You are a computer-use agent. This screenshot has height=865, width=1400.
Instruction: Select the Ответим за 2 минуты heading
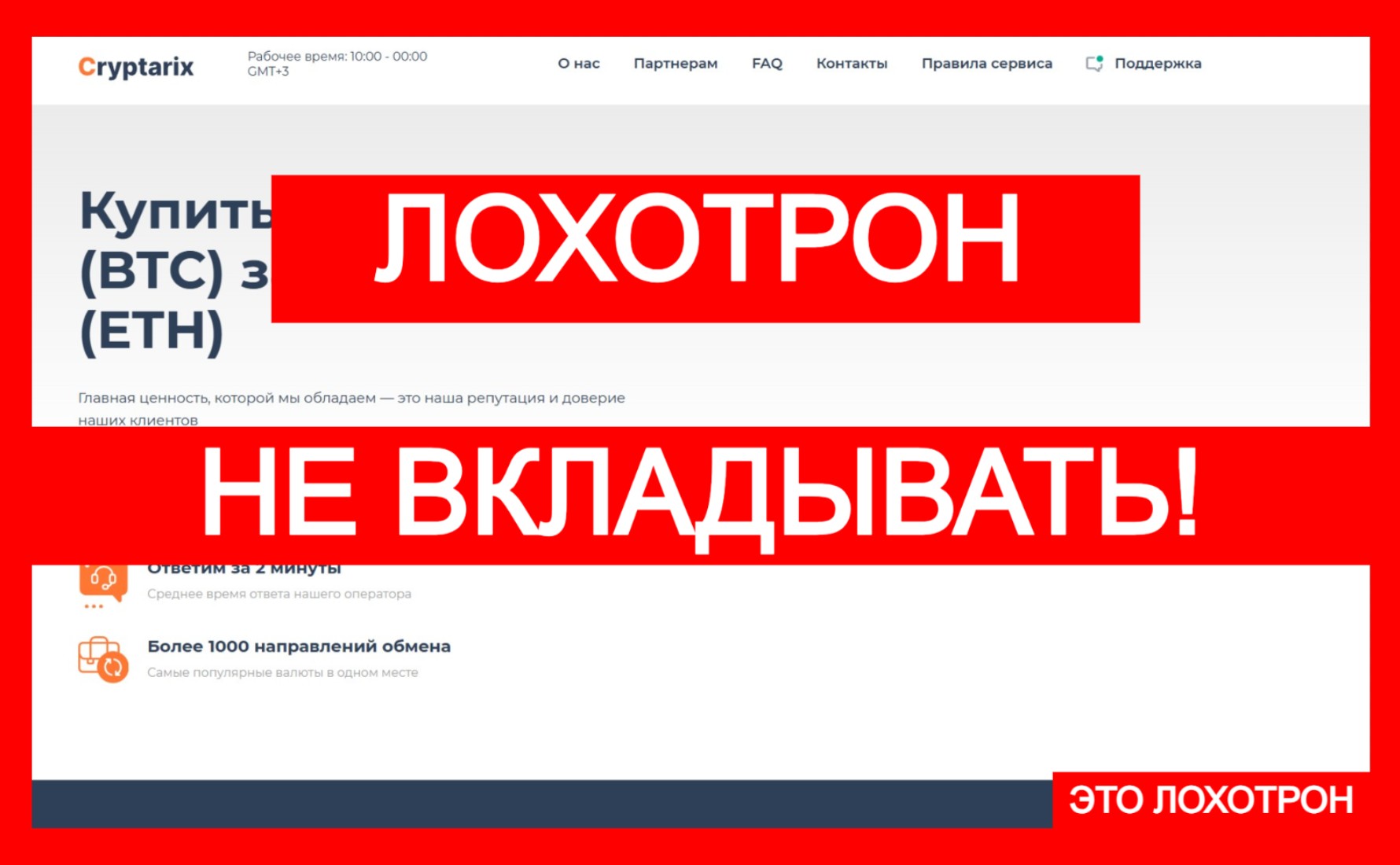click(244, 569)
